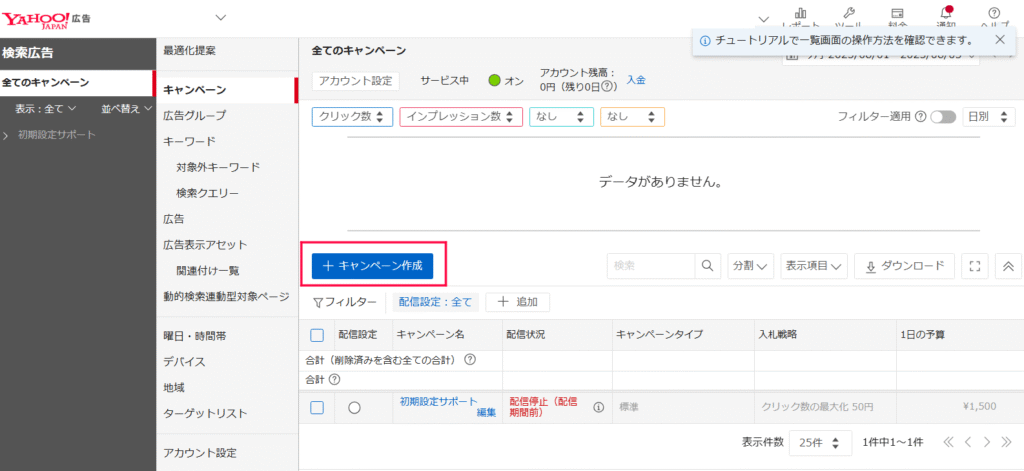The height and width of the screenshot is (471, 1024).
Task: Click in the 検索 input field
Action: 651,266
